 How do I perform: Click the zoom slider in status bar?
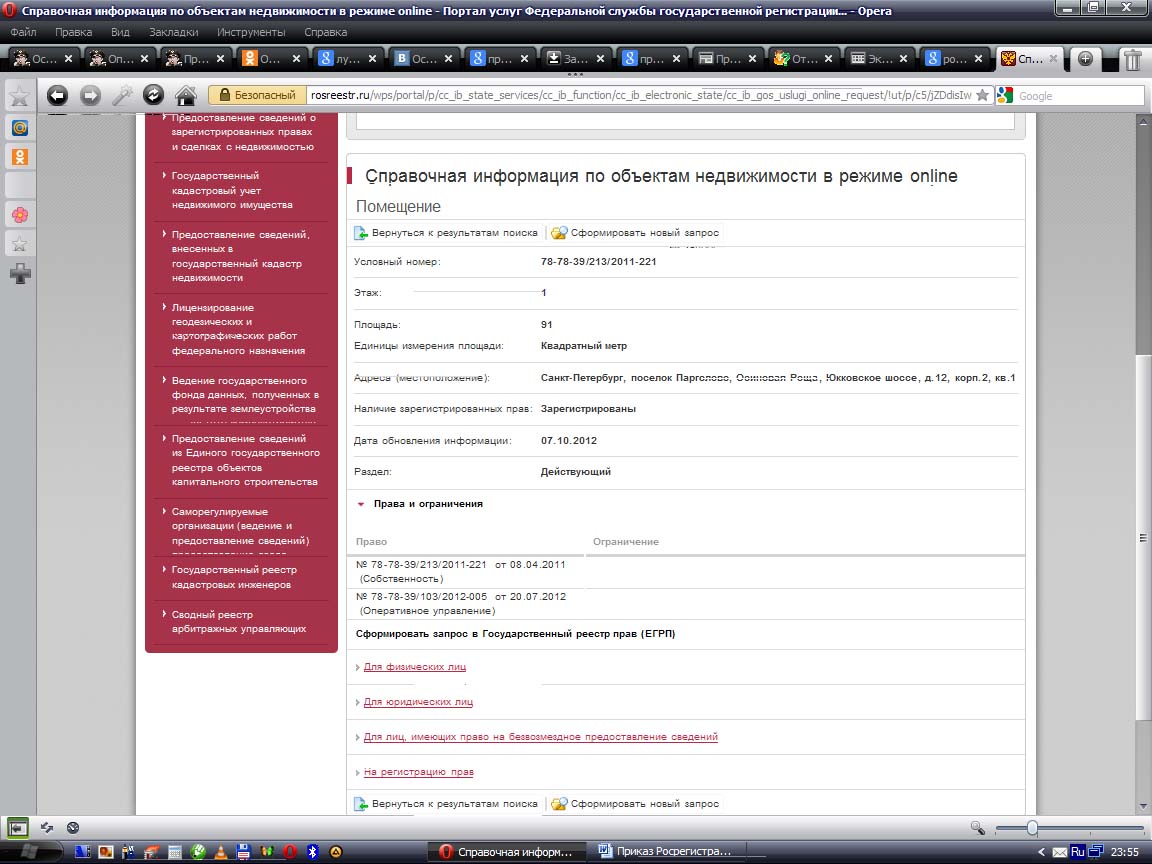tap(1033, 828)
